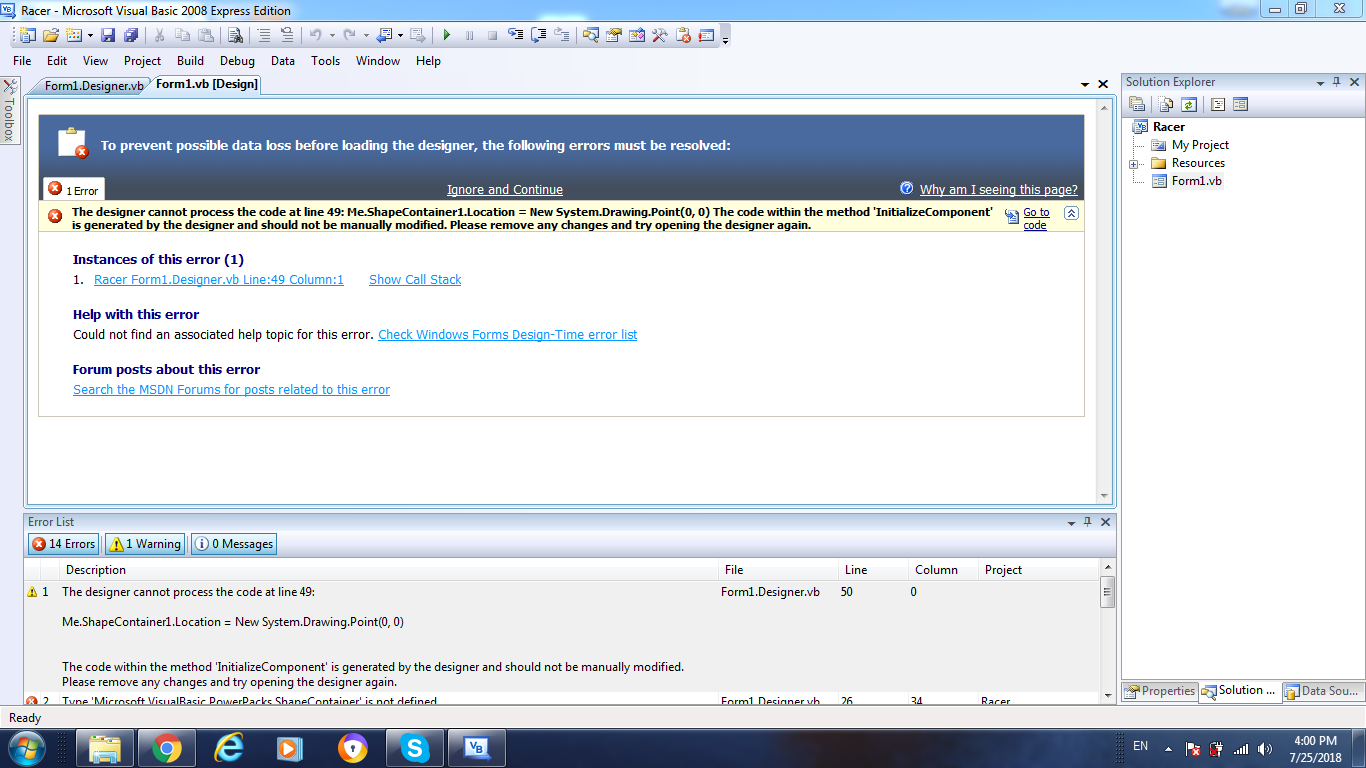Open Navigate Backward dropdown arrow
Image resolution: width=1366 pixels, height=768 pixels.
coord(400,35)
